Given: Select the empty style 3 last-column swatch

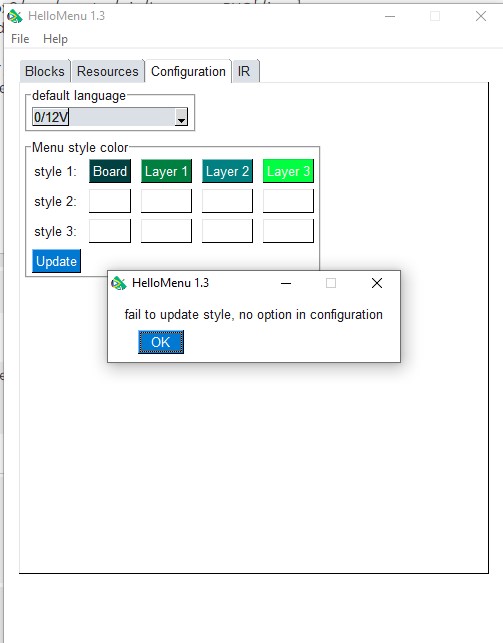Looking at the screenshot, I should (x=288, y=231).
